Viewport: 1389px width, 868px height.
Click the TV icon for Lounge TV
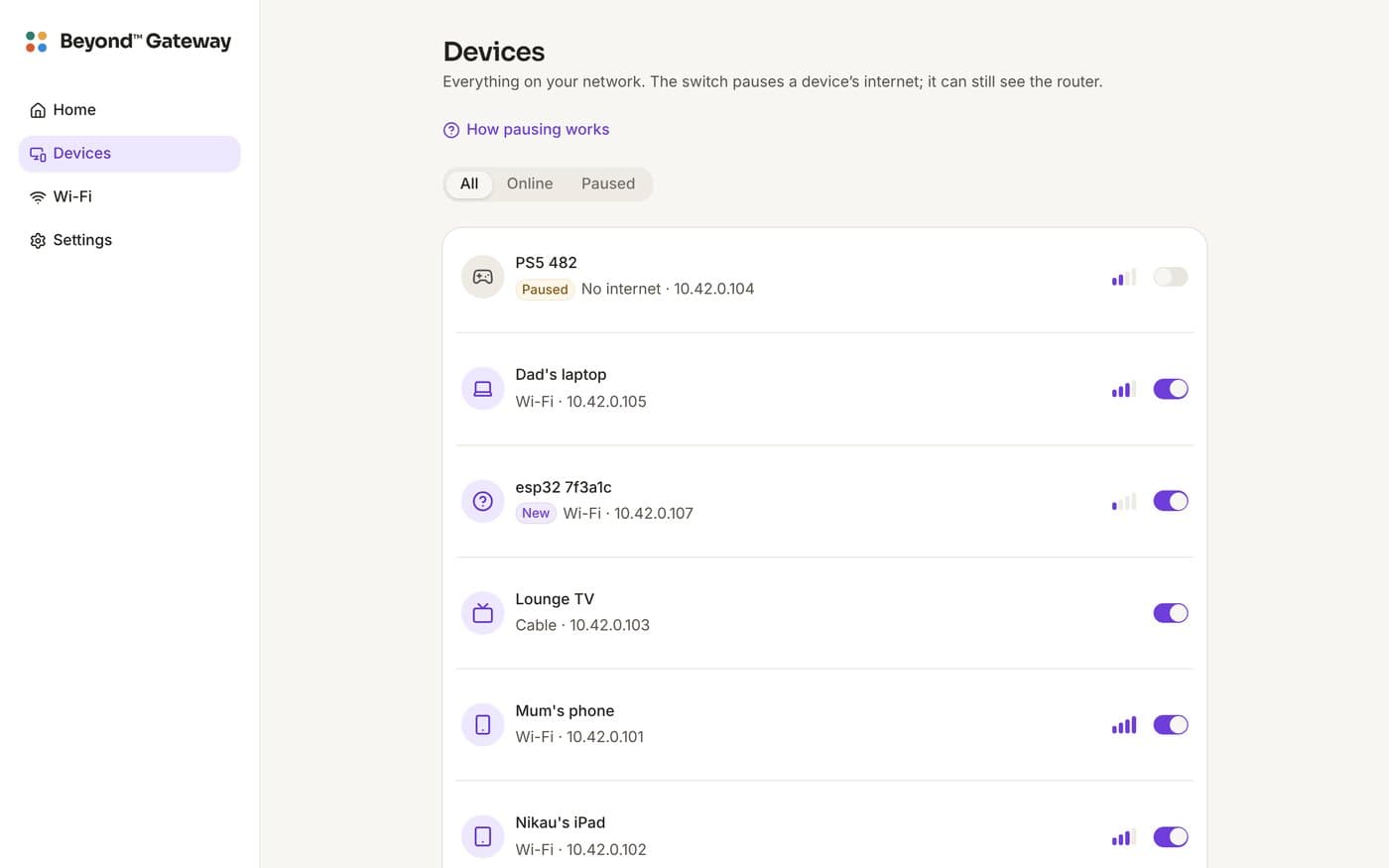pos(483,613)
